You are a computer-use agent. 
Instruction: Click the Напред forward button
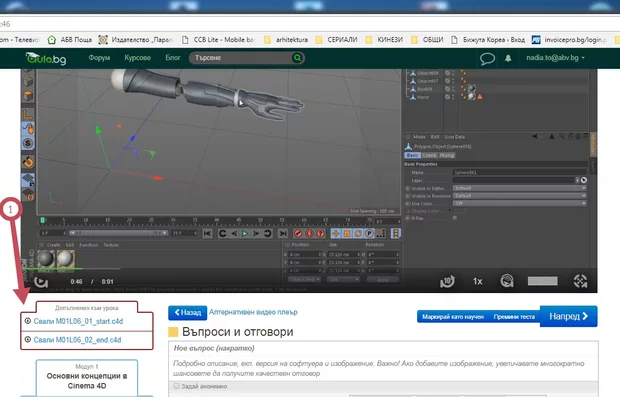[569, 316]
